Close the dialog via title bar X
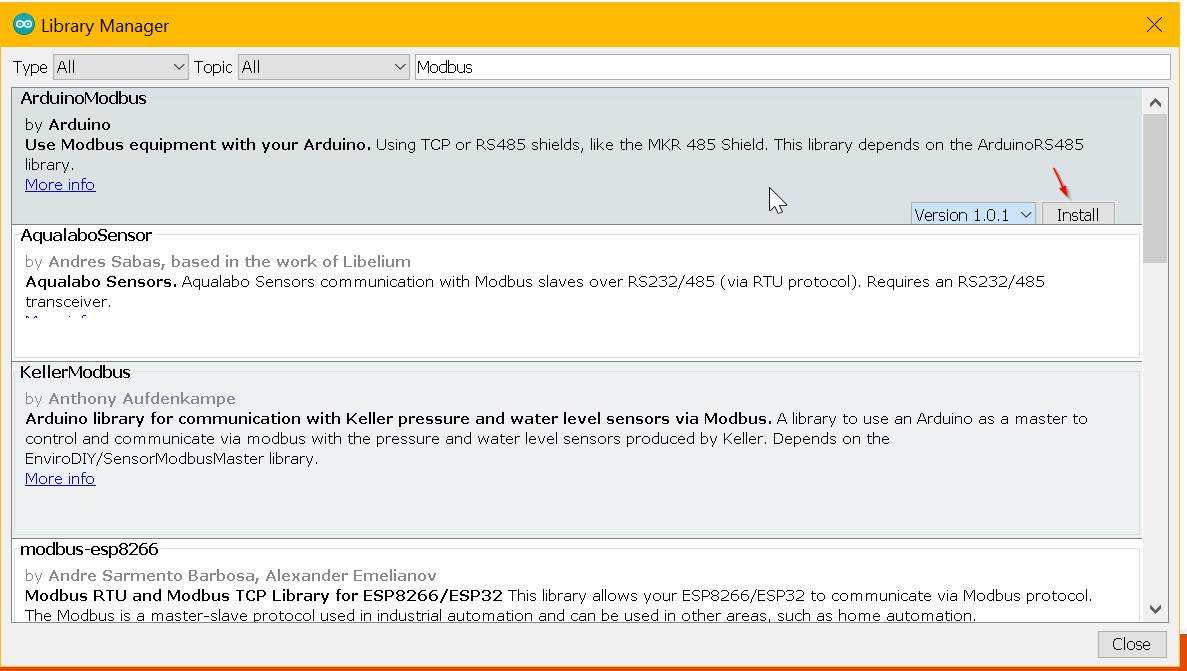 1154,24
